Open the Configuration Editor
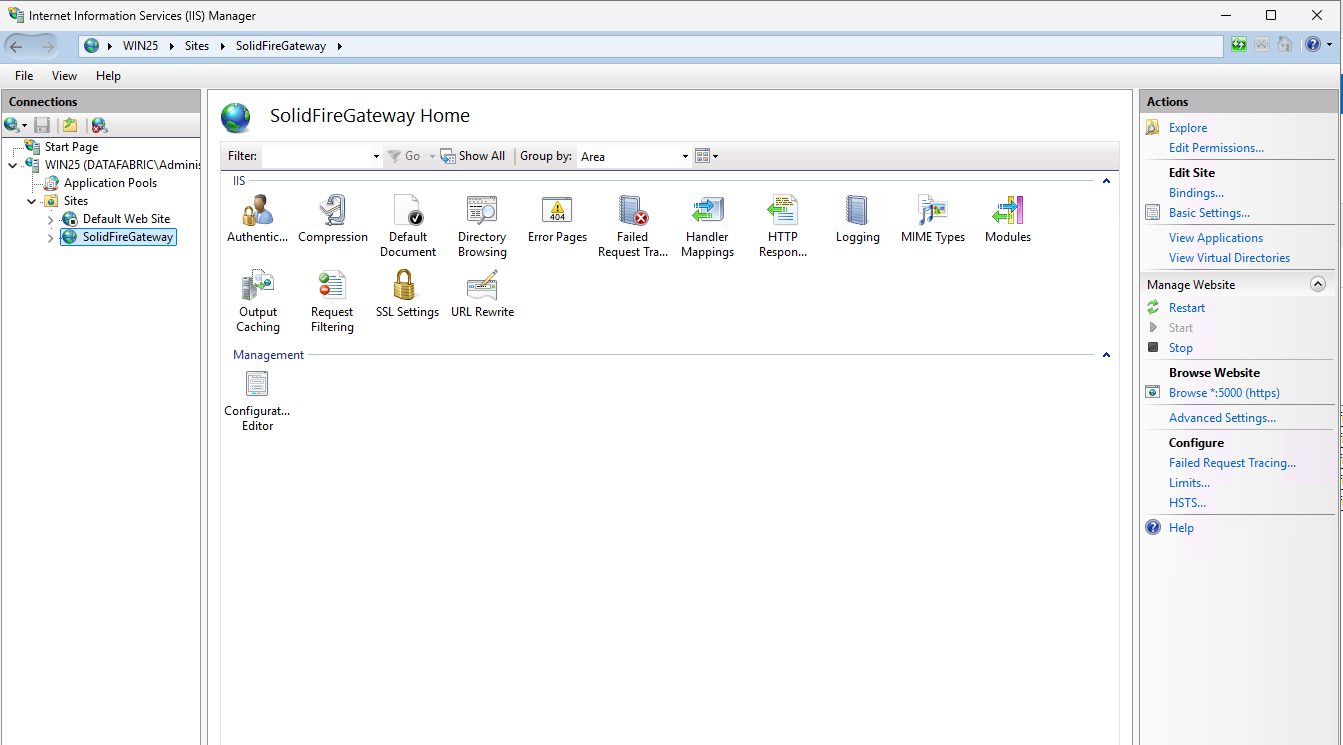Viewport: 1343px width, 745px height. (x=257, y=400)
